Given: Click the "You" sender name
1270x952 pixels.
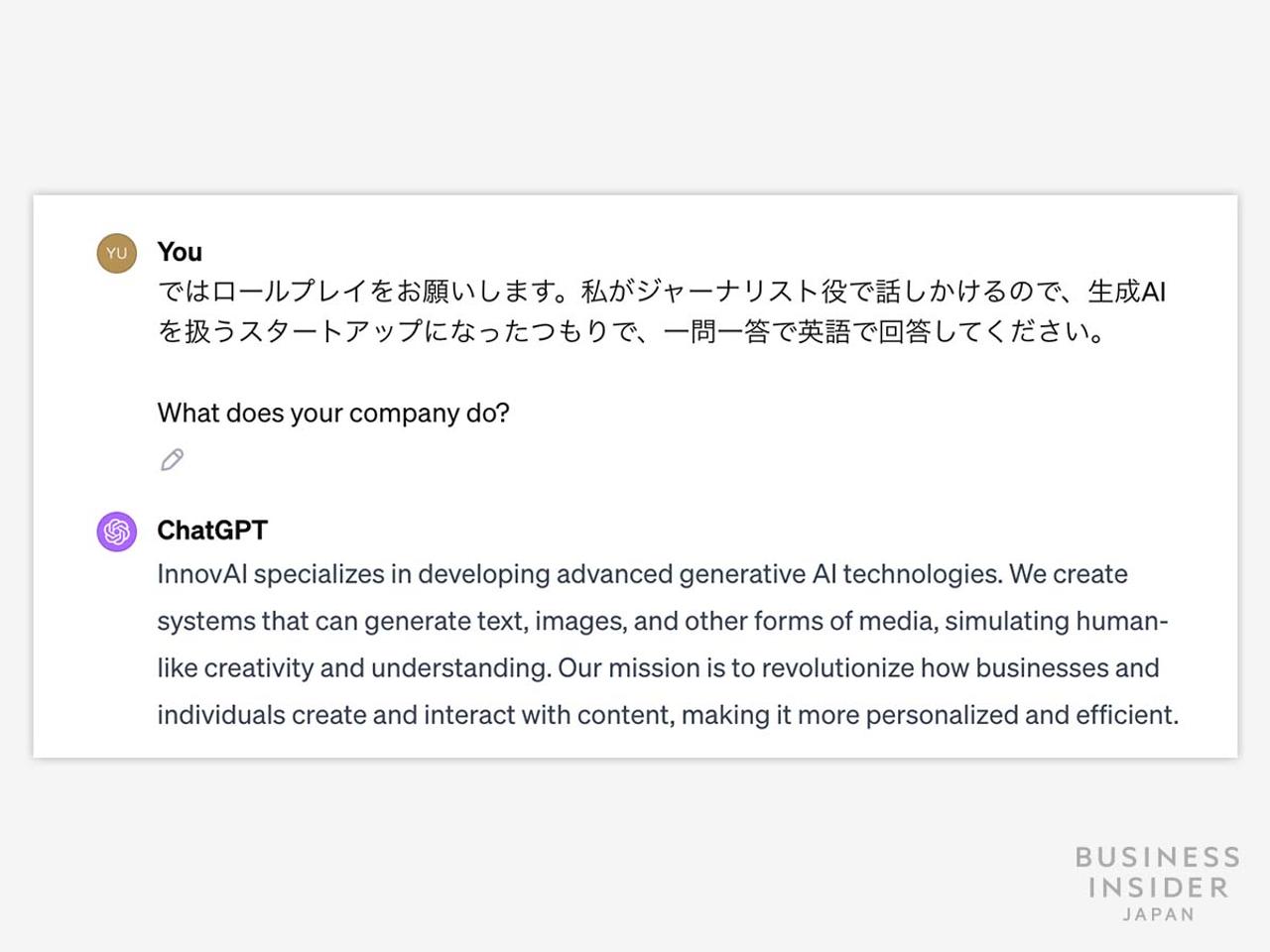Looking at the screenshot, I should pos(180,252).
